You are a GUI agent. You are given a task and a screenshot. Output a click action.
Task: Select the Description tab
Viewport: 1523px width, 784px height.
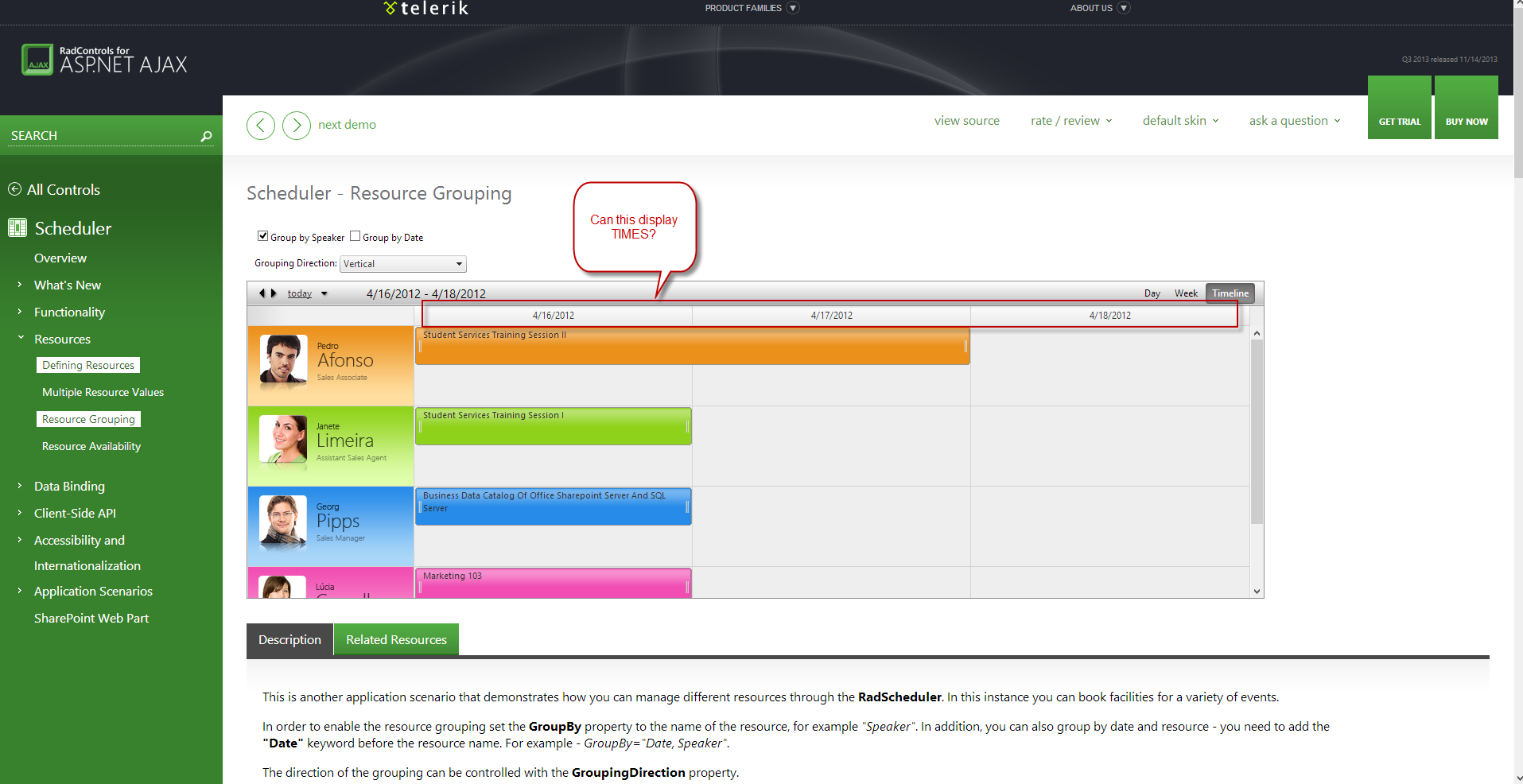pyautogui.click(x=289, y=639)
